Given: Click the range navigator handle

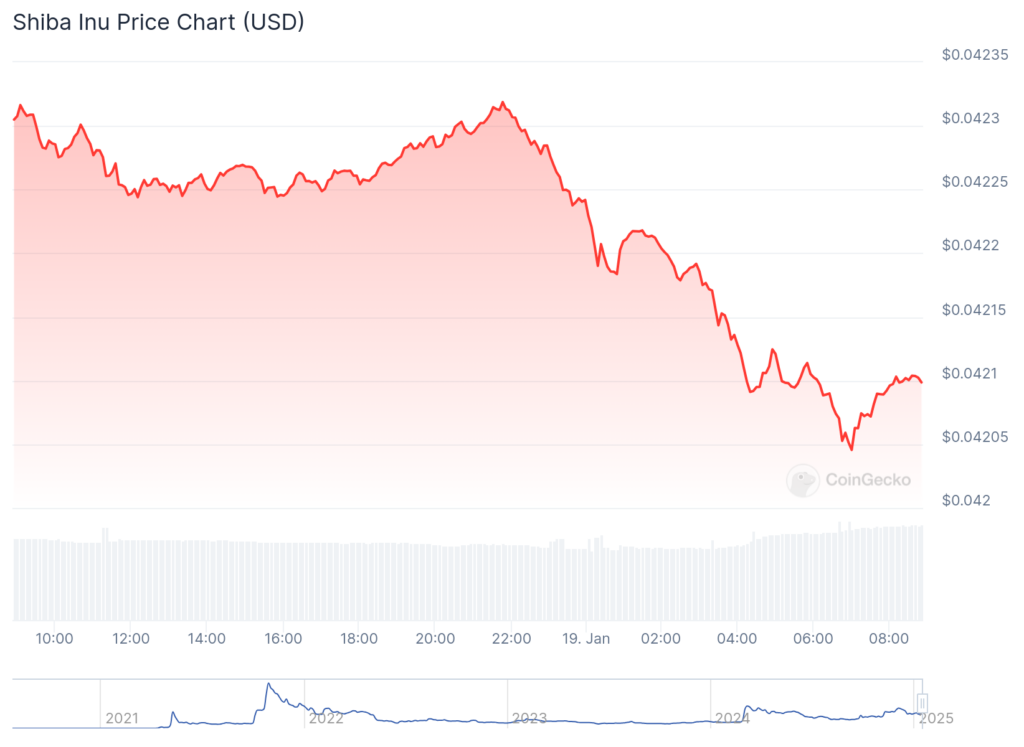Looking at the screenshot, I should [x=922, y=702].
